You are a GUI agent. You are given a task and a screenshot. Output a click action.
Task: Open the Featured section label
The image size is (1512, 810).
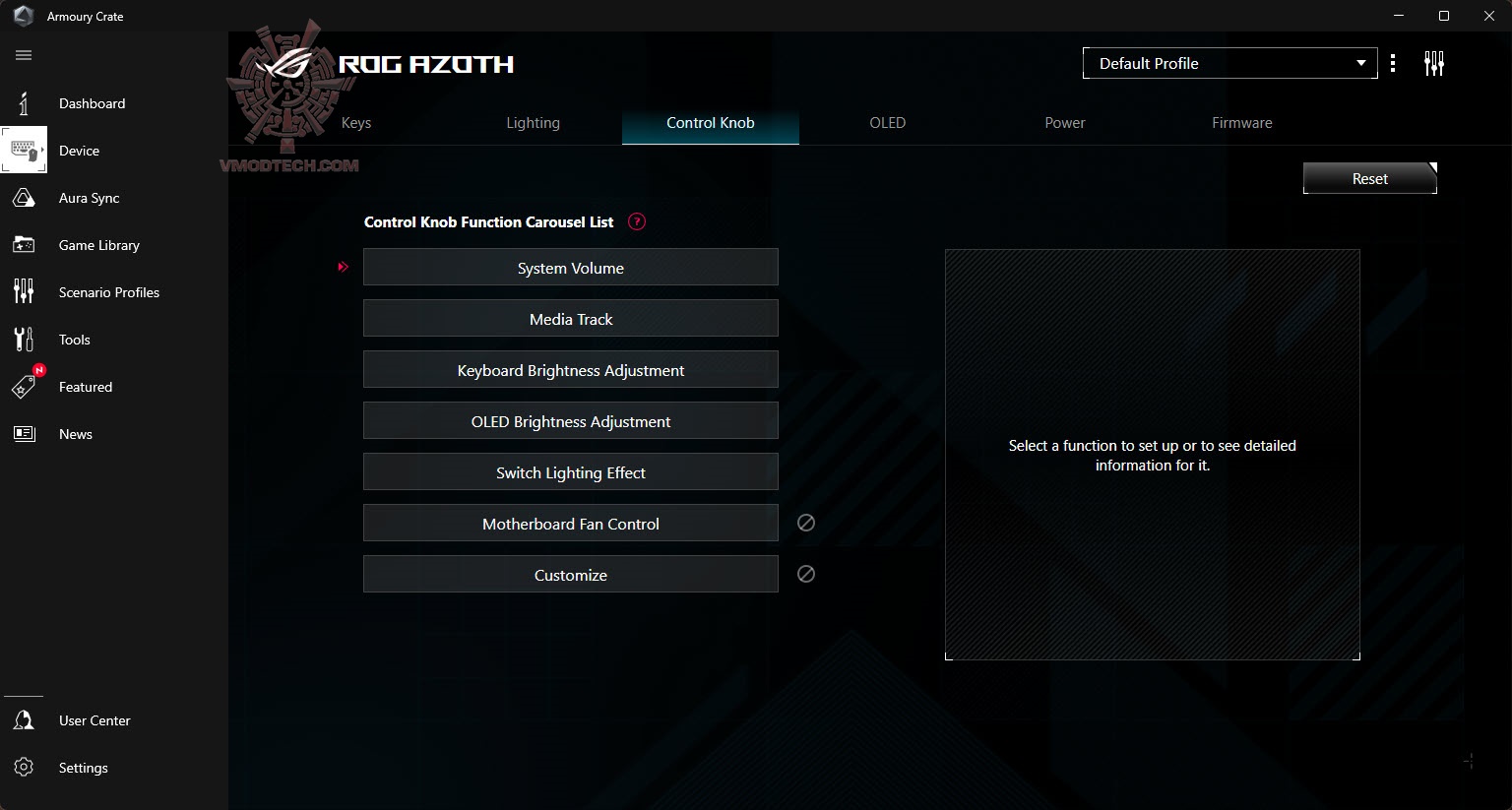86,387
